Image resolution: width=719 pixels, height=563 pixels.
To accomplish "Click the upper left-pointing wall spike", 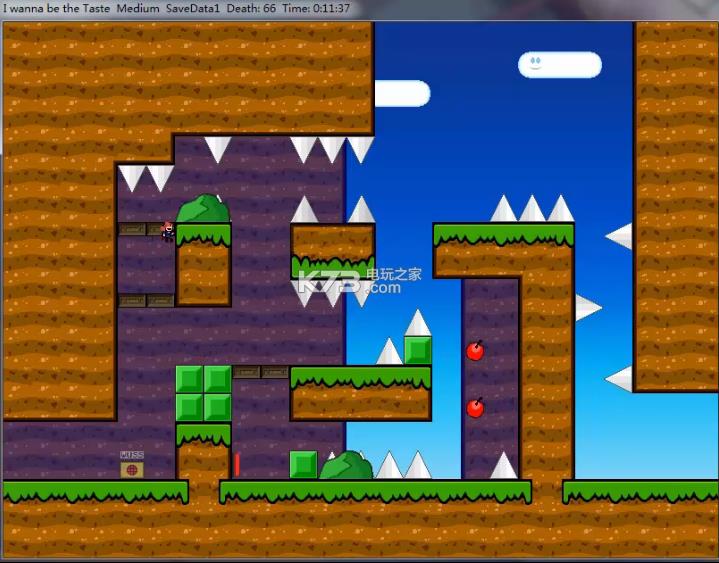I will pos(620,236).
